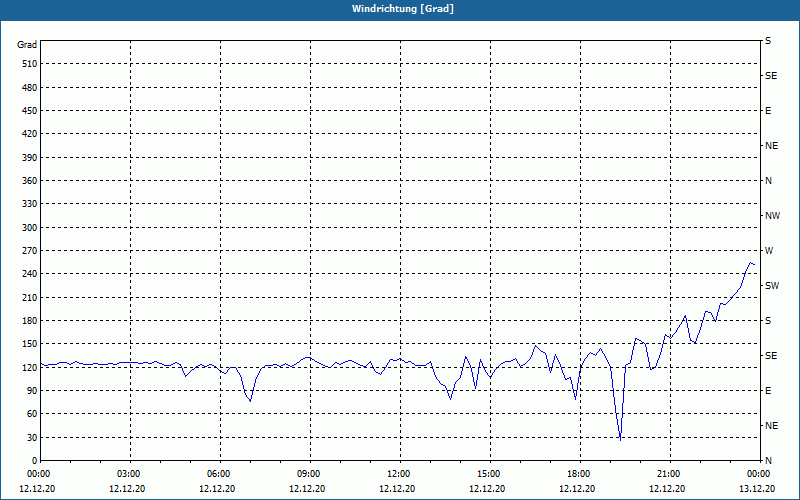Click the 480 y-axis value

pyautogui.click(x=30, y=88)
